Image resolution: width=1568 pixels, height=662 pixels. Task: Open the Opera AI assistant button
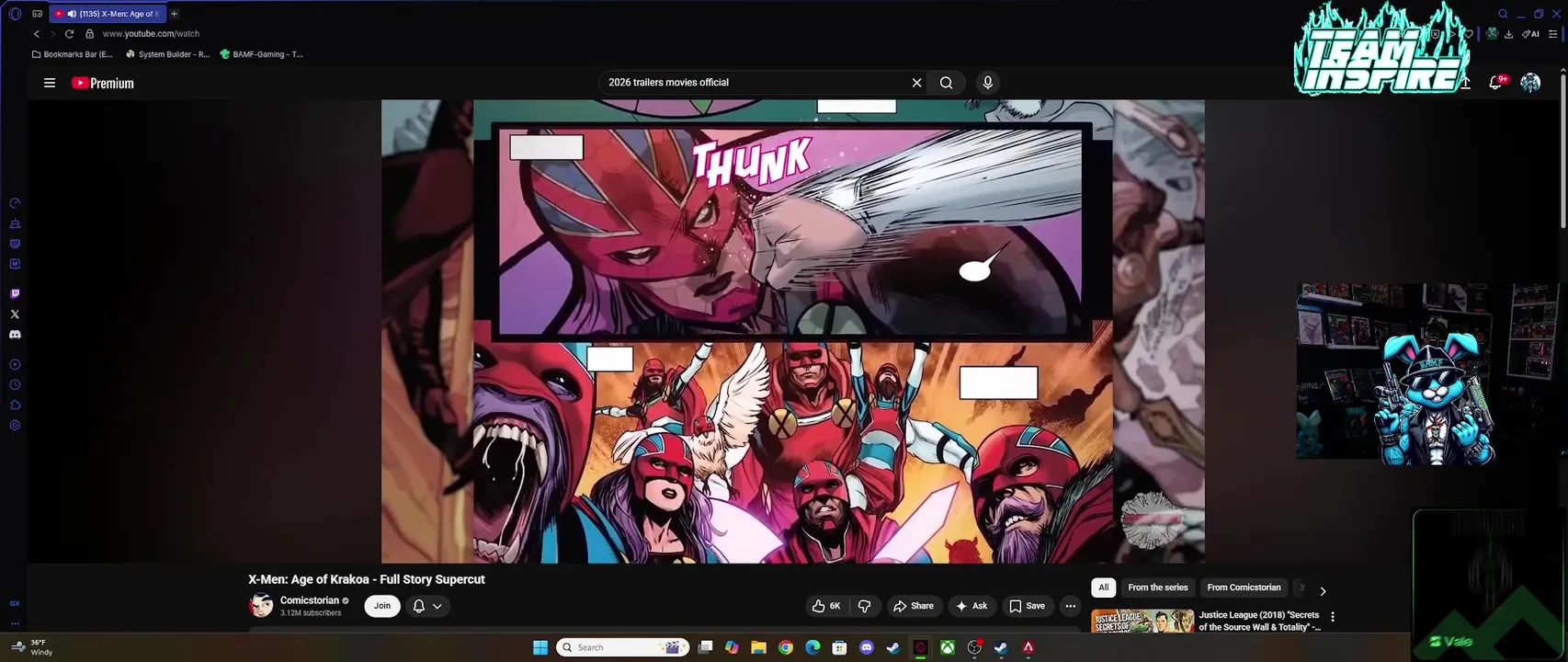coord(1530,34)
